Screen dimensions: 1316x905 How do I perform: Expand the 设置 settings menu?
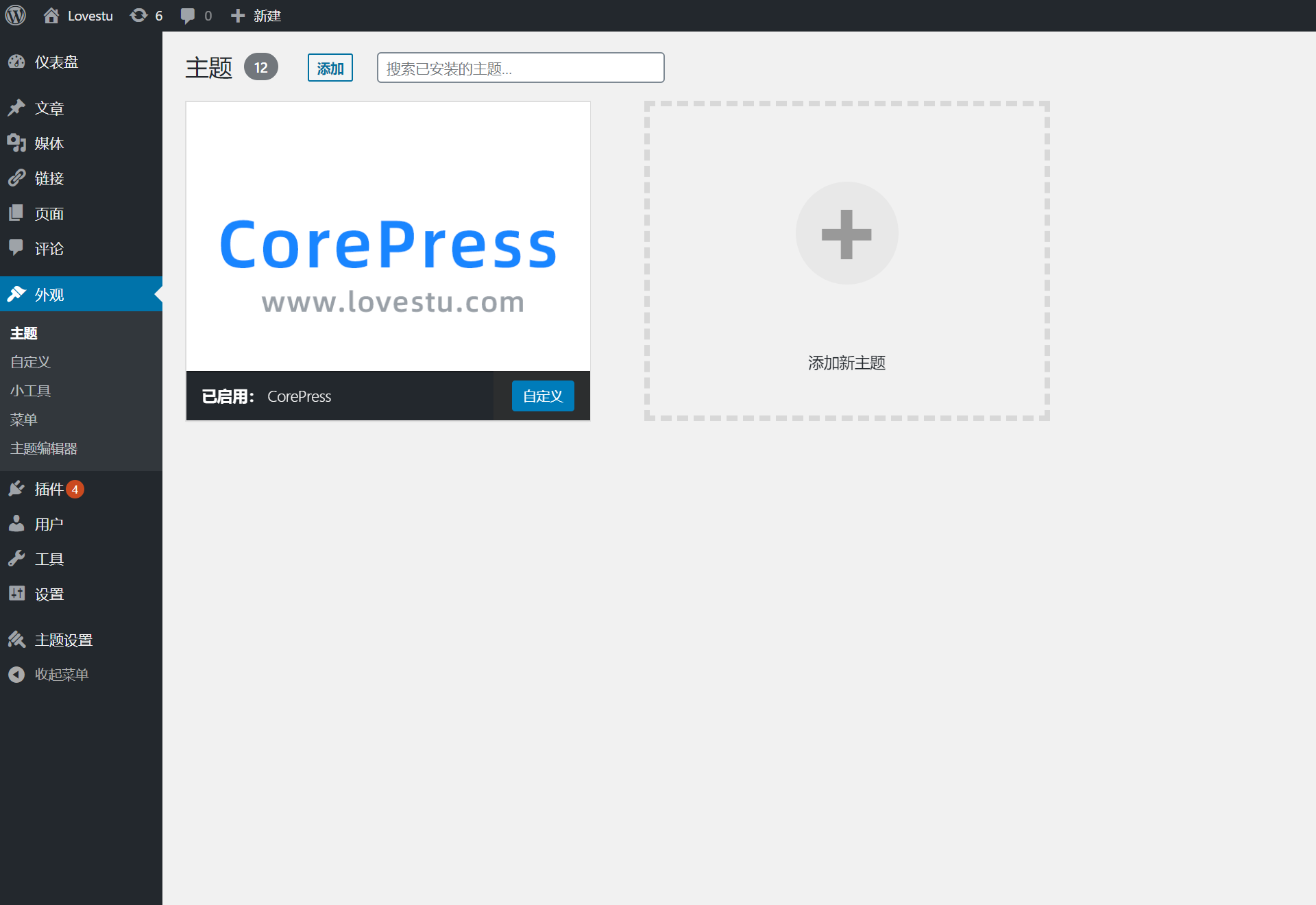(49, 594)
